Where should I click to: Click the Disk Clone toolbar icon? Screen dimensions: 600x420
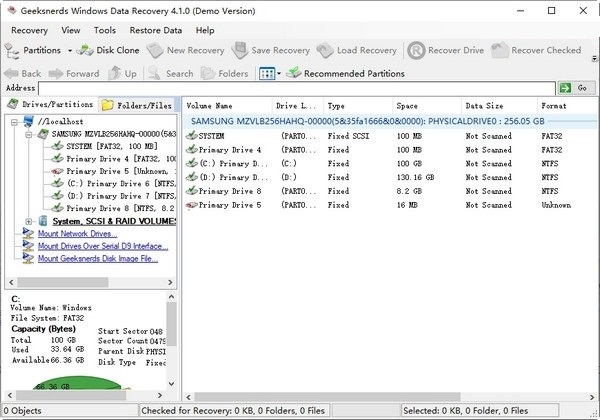click(x=87, y=50)
